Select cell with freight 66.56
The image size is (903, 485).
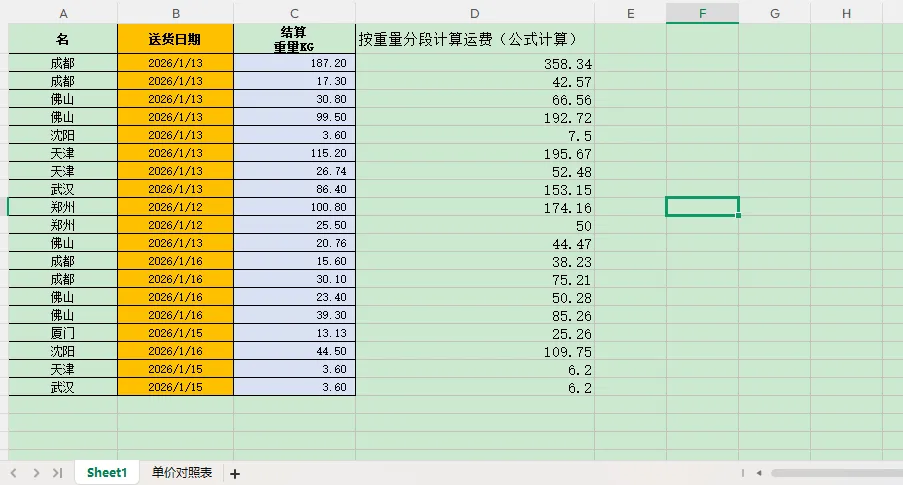(x=475, y=99)
